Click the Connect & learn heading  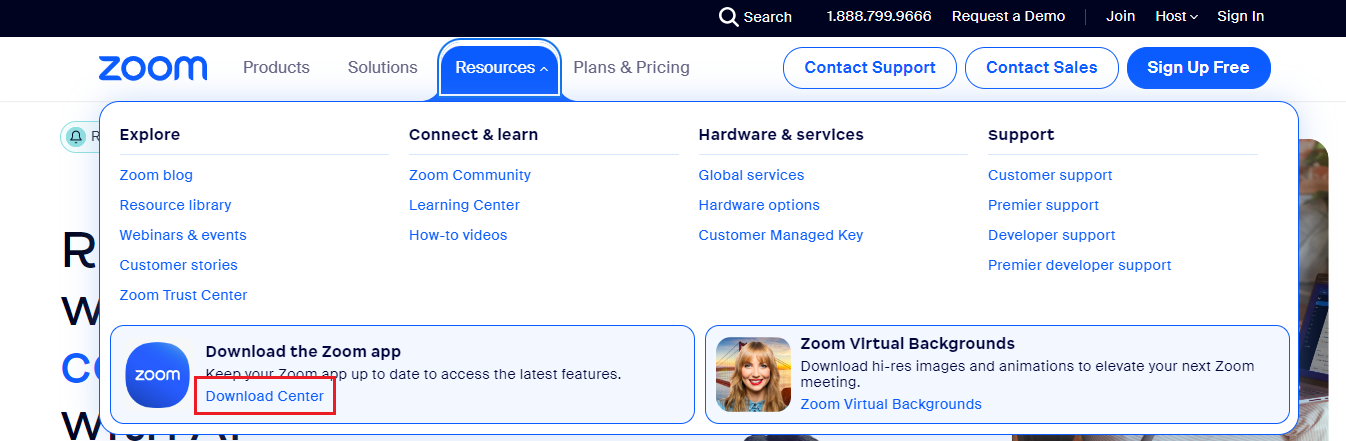pos(473,134)
